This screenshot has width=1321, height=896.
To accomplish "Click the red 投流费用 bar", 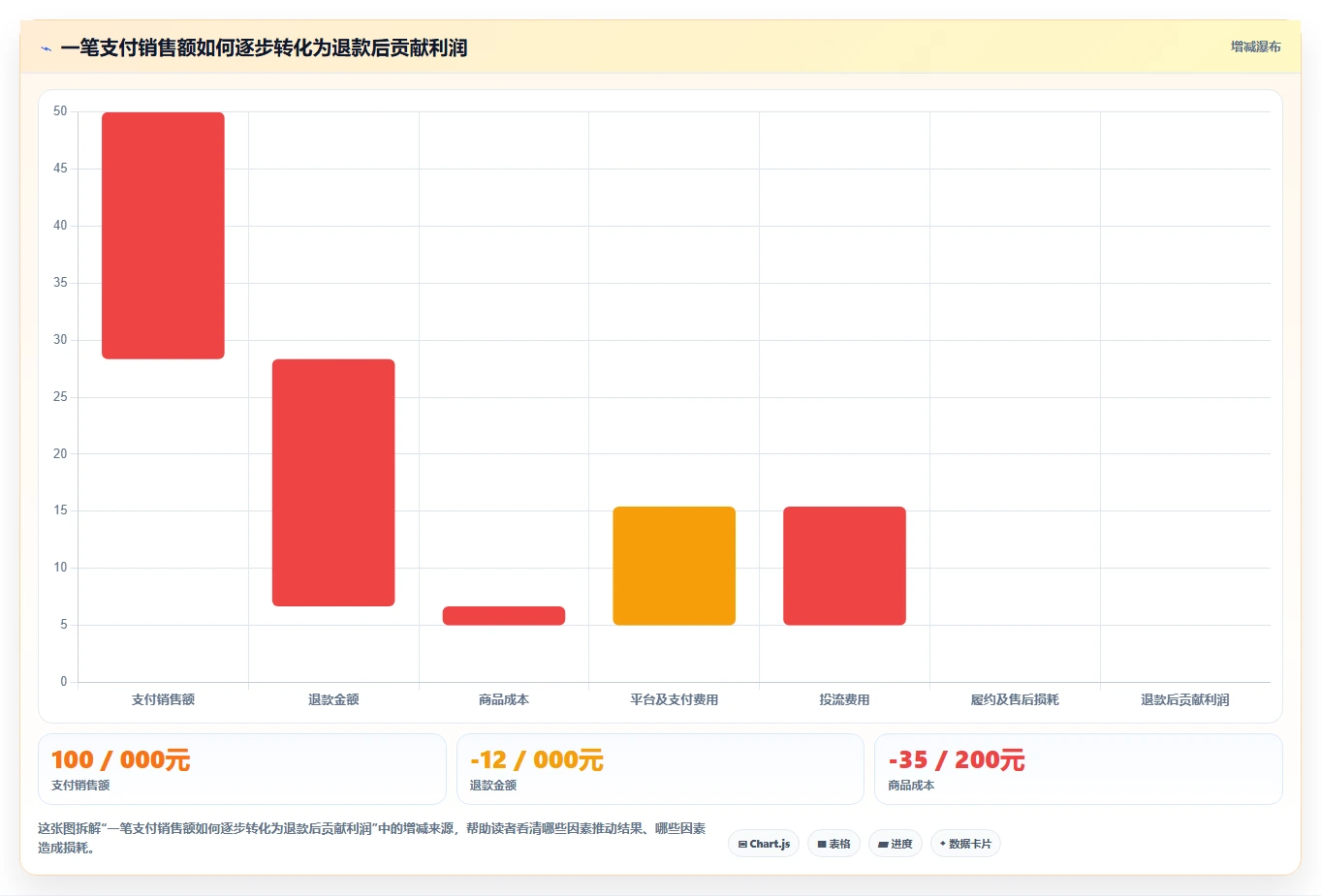I will 845,566.
